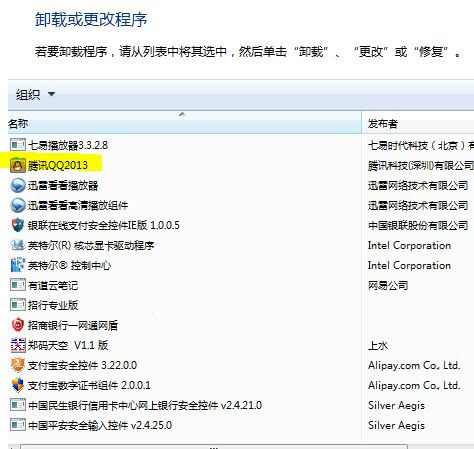Viewport: 474px width, 449px height.
Task: Select the 七易播放器3.3.2.8 entry name
Action: (x=68, y=145)
